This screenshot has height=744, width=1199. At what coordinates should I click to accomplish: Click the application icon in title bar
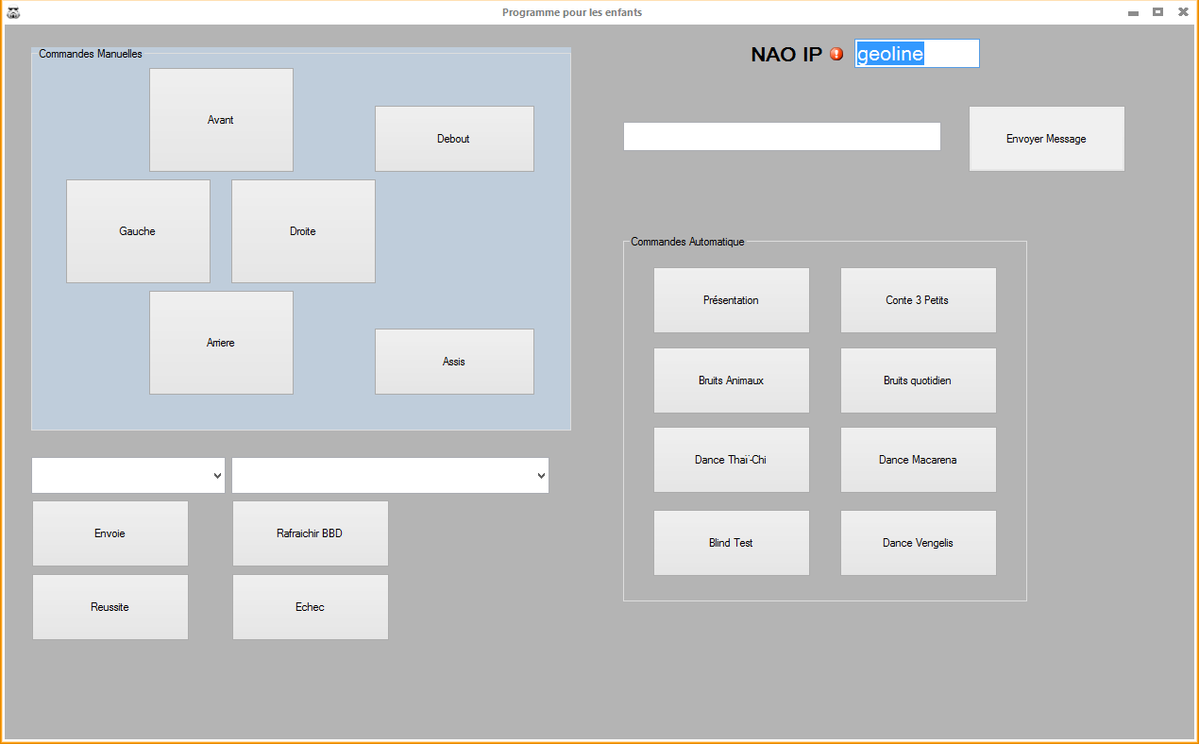12,12
